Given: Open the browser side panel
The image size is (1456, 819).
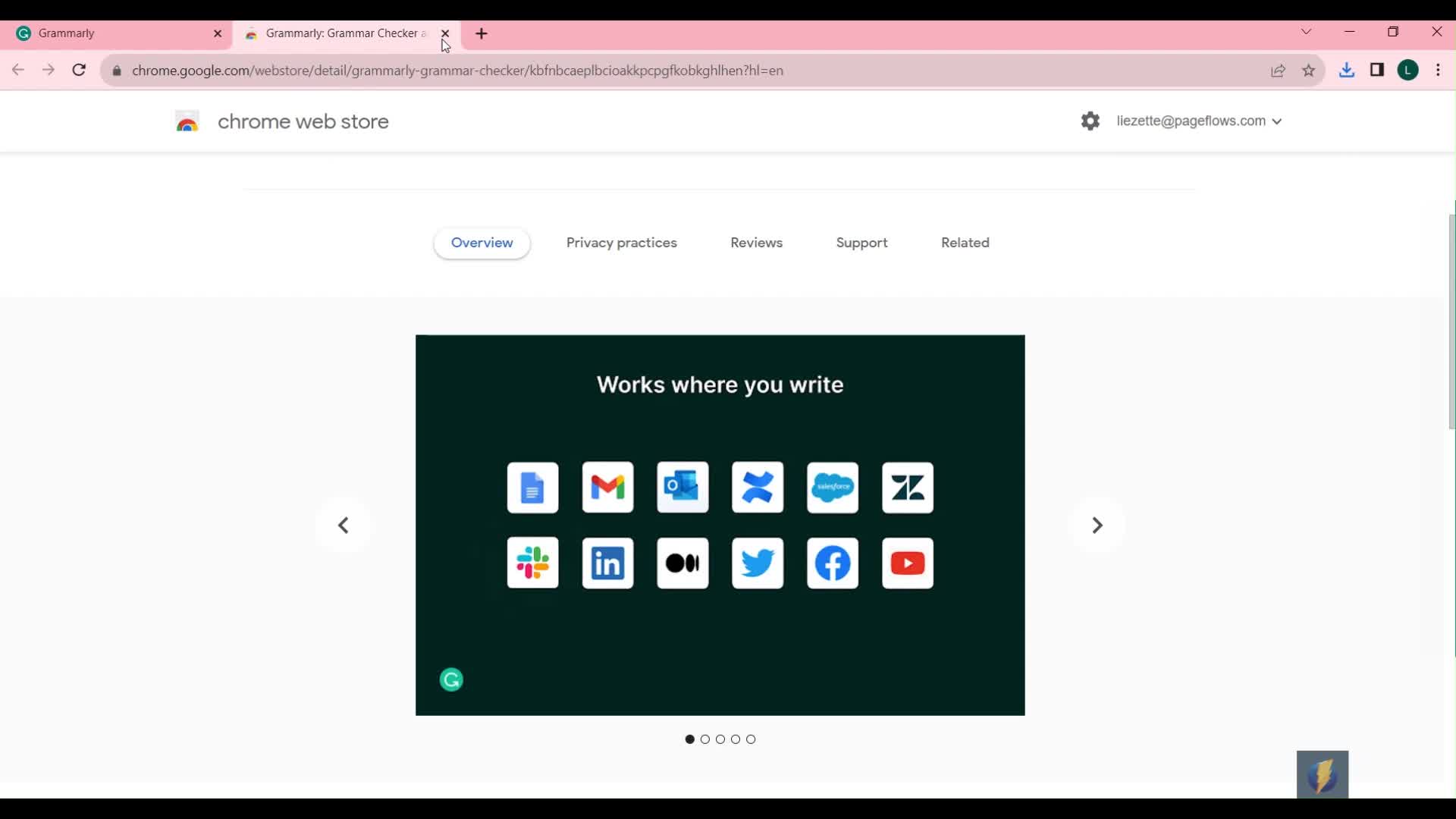Looking at the screenshot, I should click(1377, 71).
